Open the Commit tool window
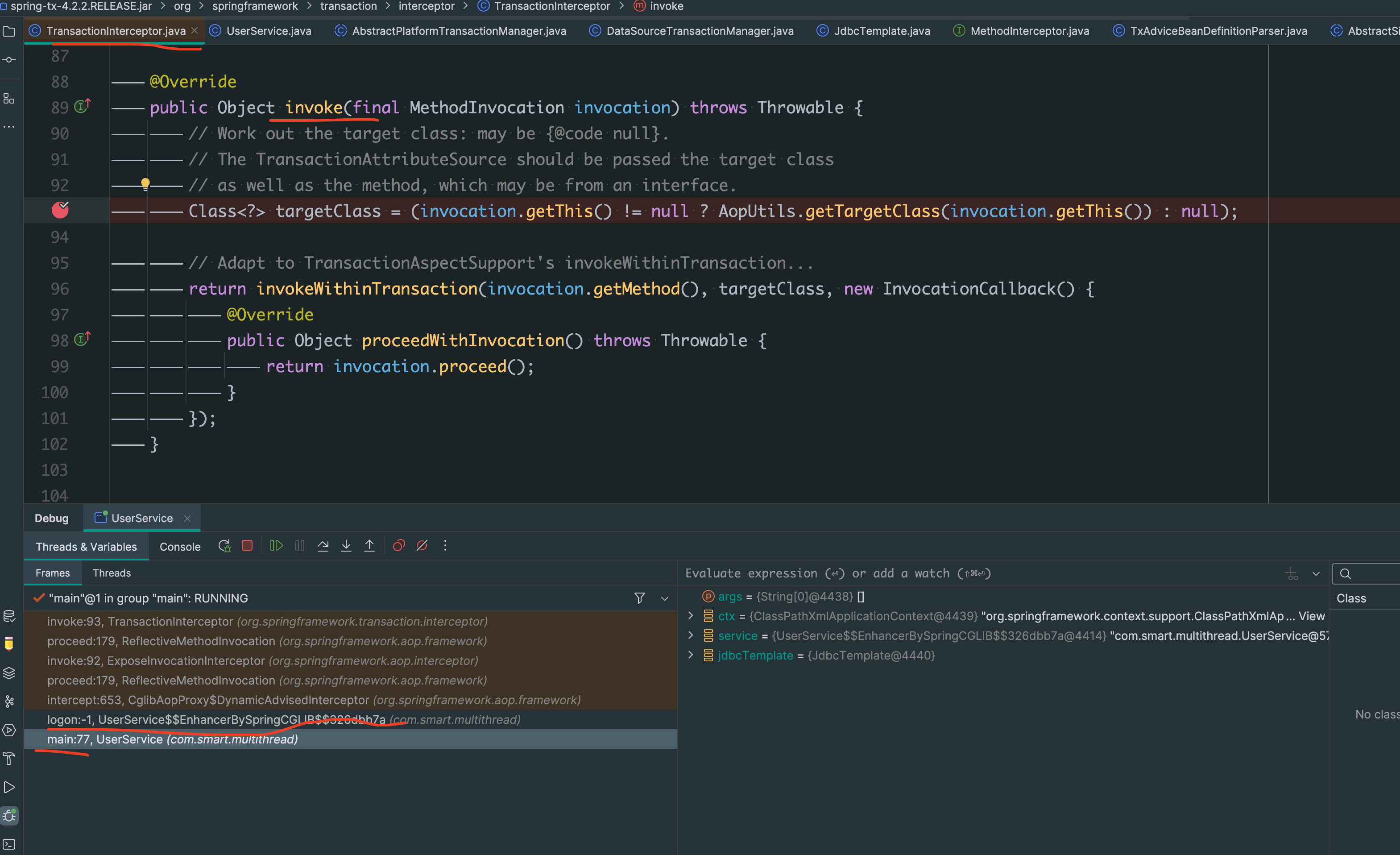 [9, 60]
